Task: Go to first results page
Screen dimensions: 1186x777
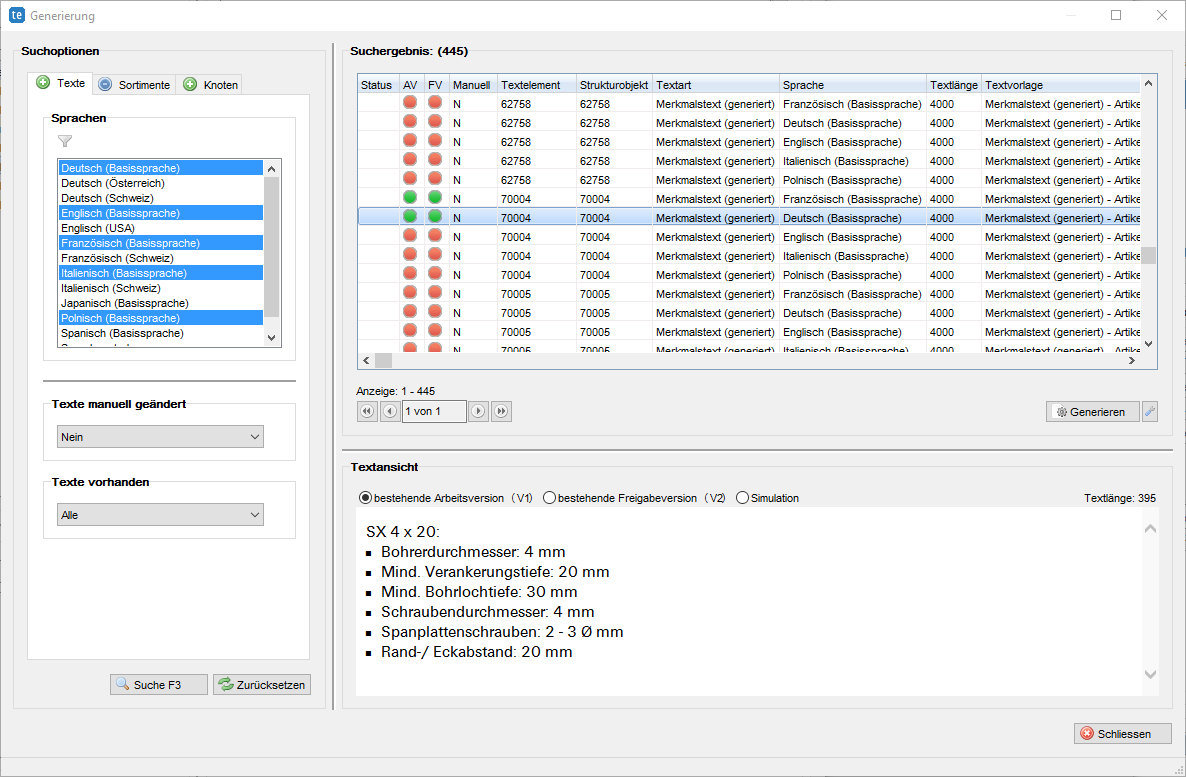Action: click(367, 412)
